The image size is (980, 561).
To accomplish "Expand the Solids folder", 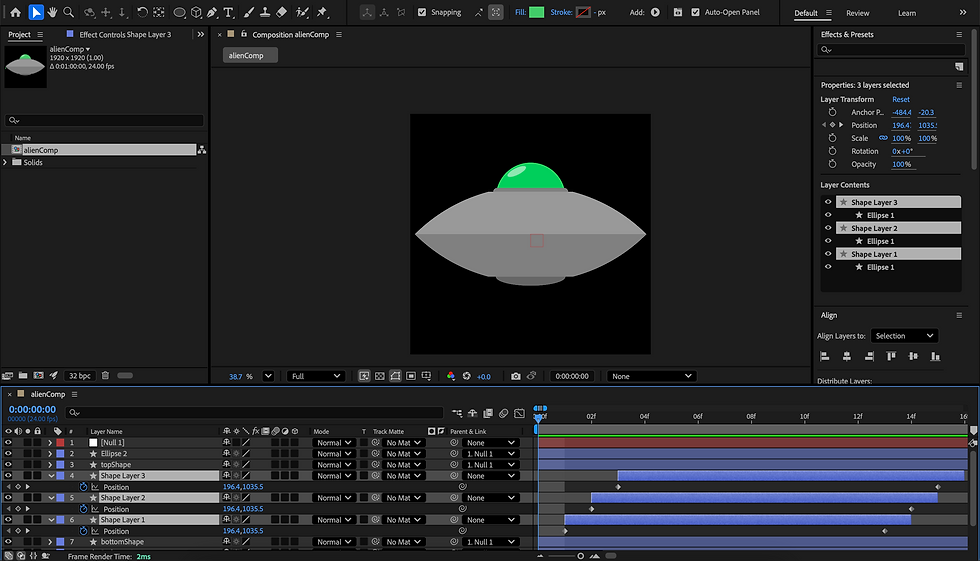I will pos(6,162).
